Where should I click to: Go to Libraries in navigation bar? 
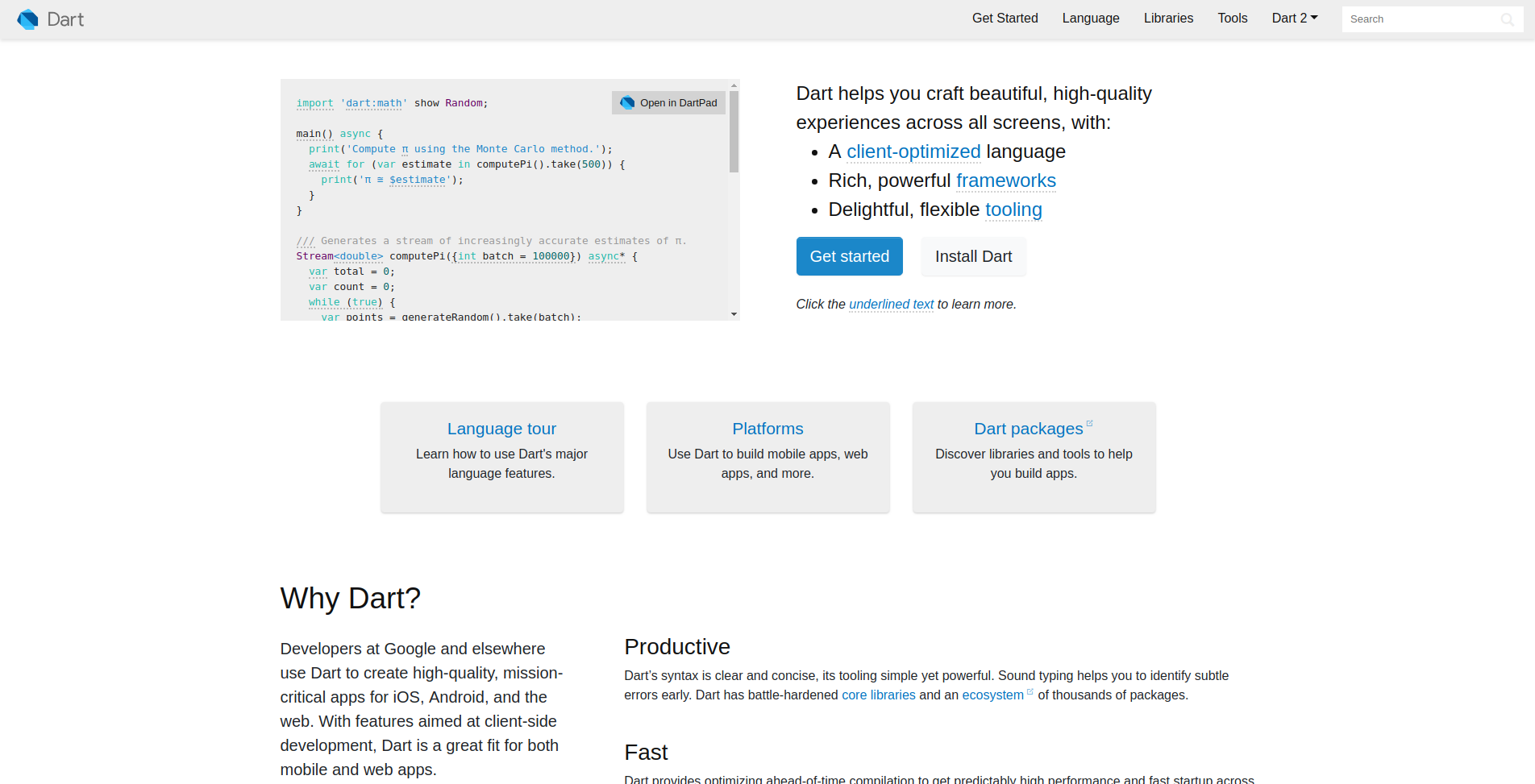tap(1168, 18)
